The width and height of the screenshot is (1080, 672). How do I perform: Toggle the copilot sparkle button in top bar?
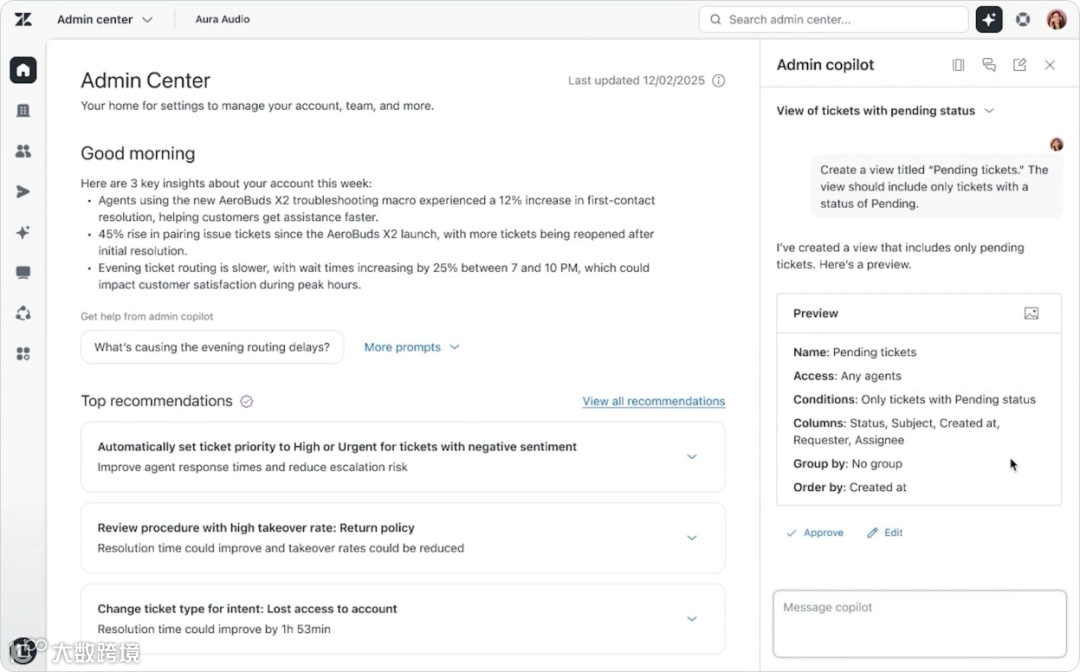coord(989,19)
